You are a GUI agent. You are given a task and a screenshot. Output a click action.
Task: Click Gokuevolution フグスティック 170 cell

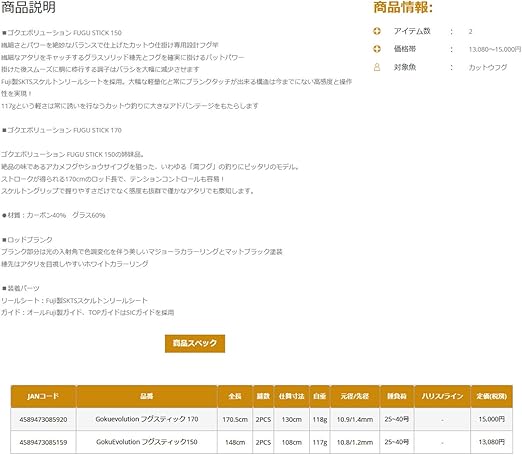click(x=147, y=419)
